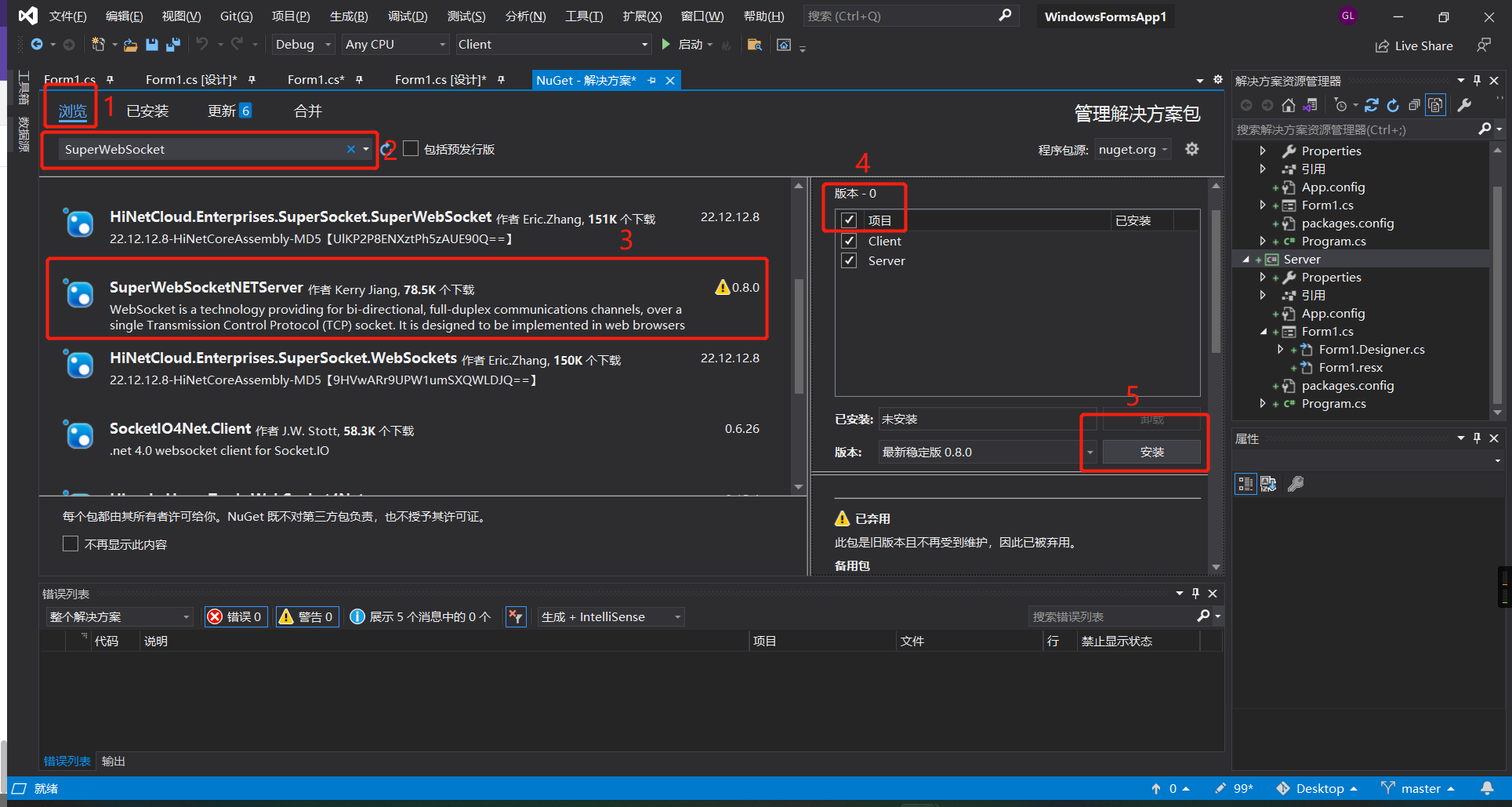Open the notifications bell in the status bar
The image size is (1512, 807).
click(1487, 788)
